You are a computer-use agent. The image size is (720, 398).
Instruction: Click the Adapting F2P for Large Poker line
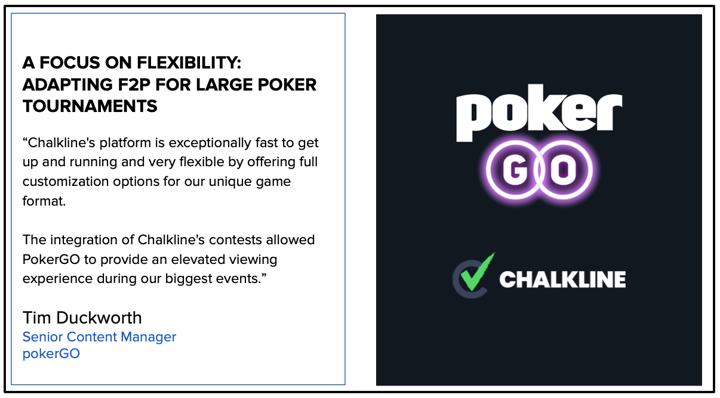pyautogui.click(x=169, y=84)
